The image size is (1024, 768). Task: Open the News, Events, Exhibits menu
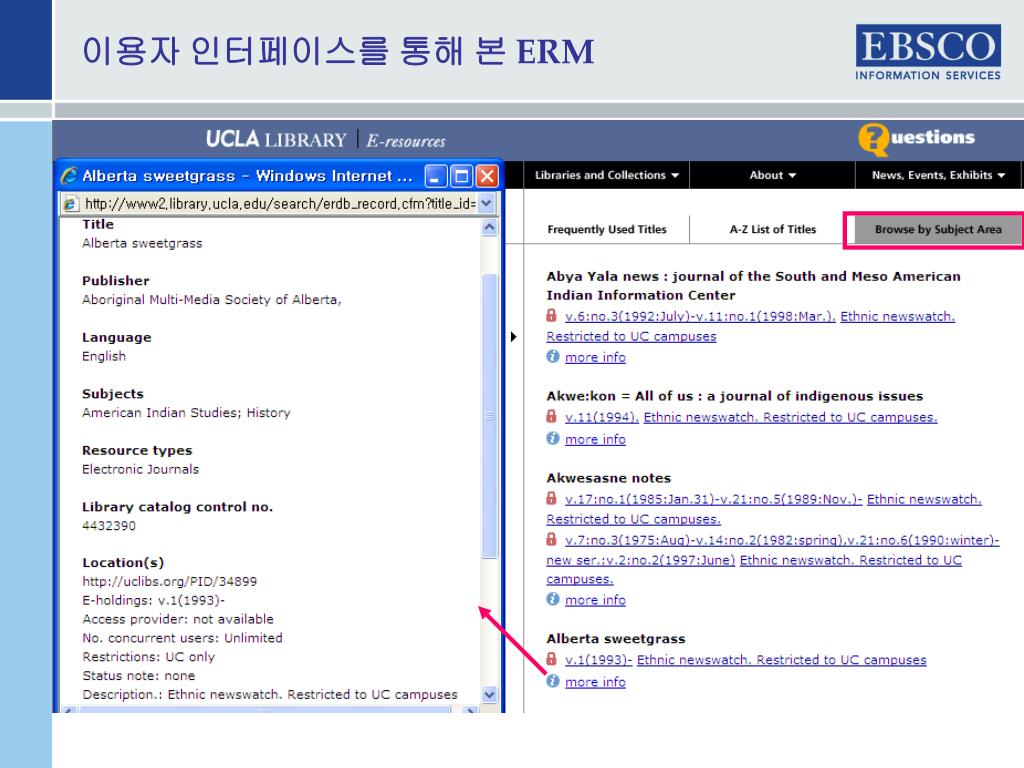(x=938, y=175)
